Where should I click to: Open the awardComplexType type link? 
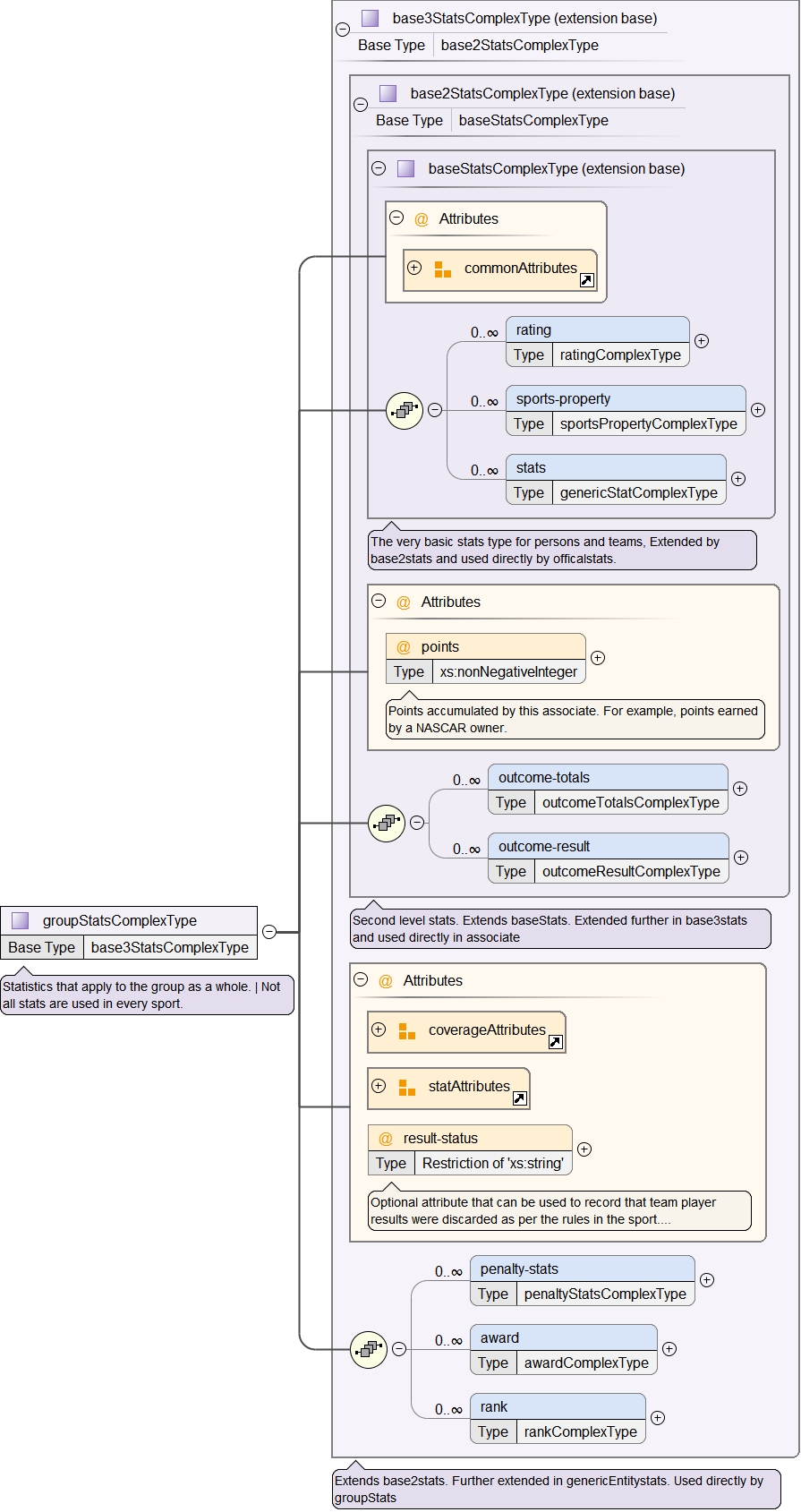click(x=585, y=1363)
